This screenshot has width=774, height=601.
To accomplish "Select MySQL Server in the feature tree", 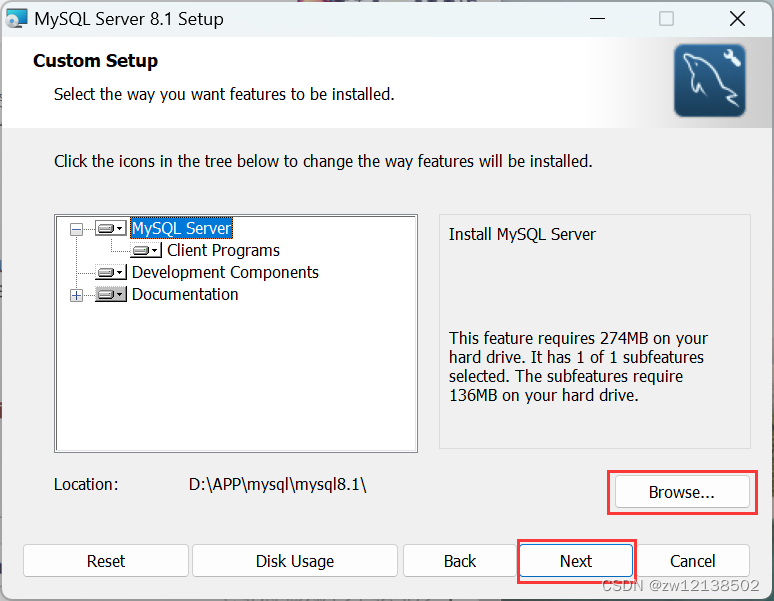I will click(181, 228).
